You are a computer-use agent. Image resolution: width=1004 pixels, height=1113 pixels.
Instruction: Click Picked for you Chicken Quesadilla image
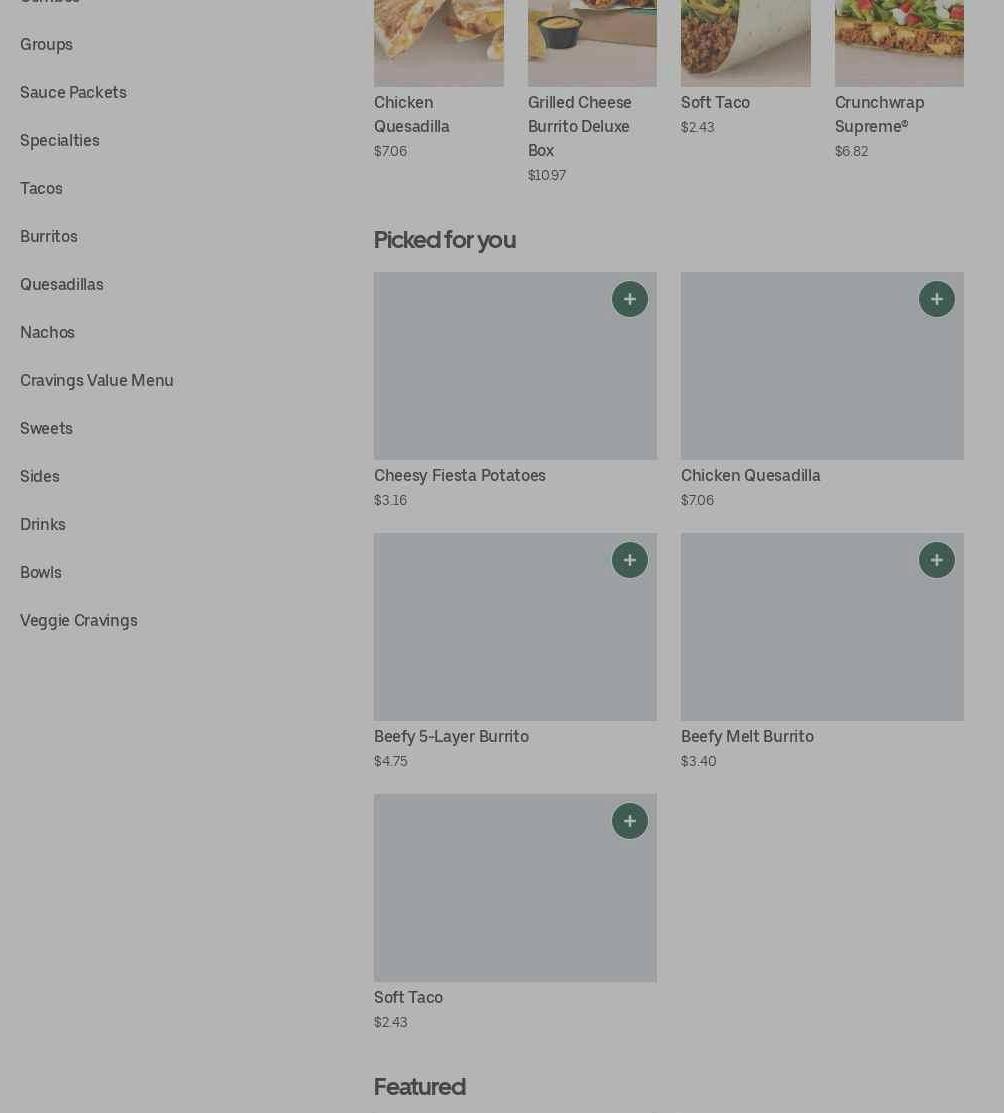click(822, 366)
